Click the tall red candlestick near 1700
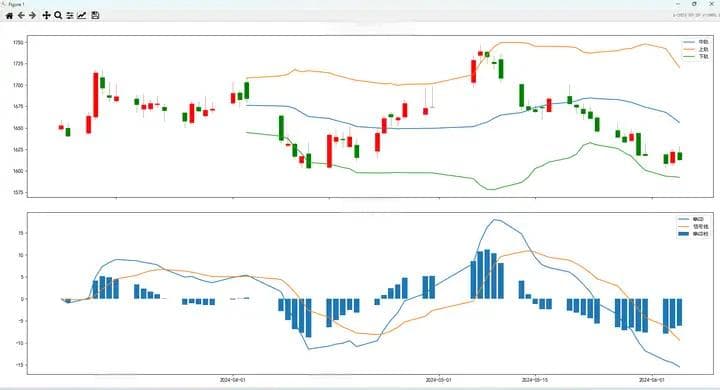720x390 pixels. 96,95
